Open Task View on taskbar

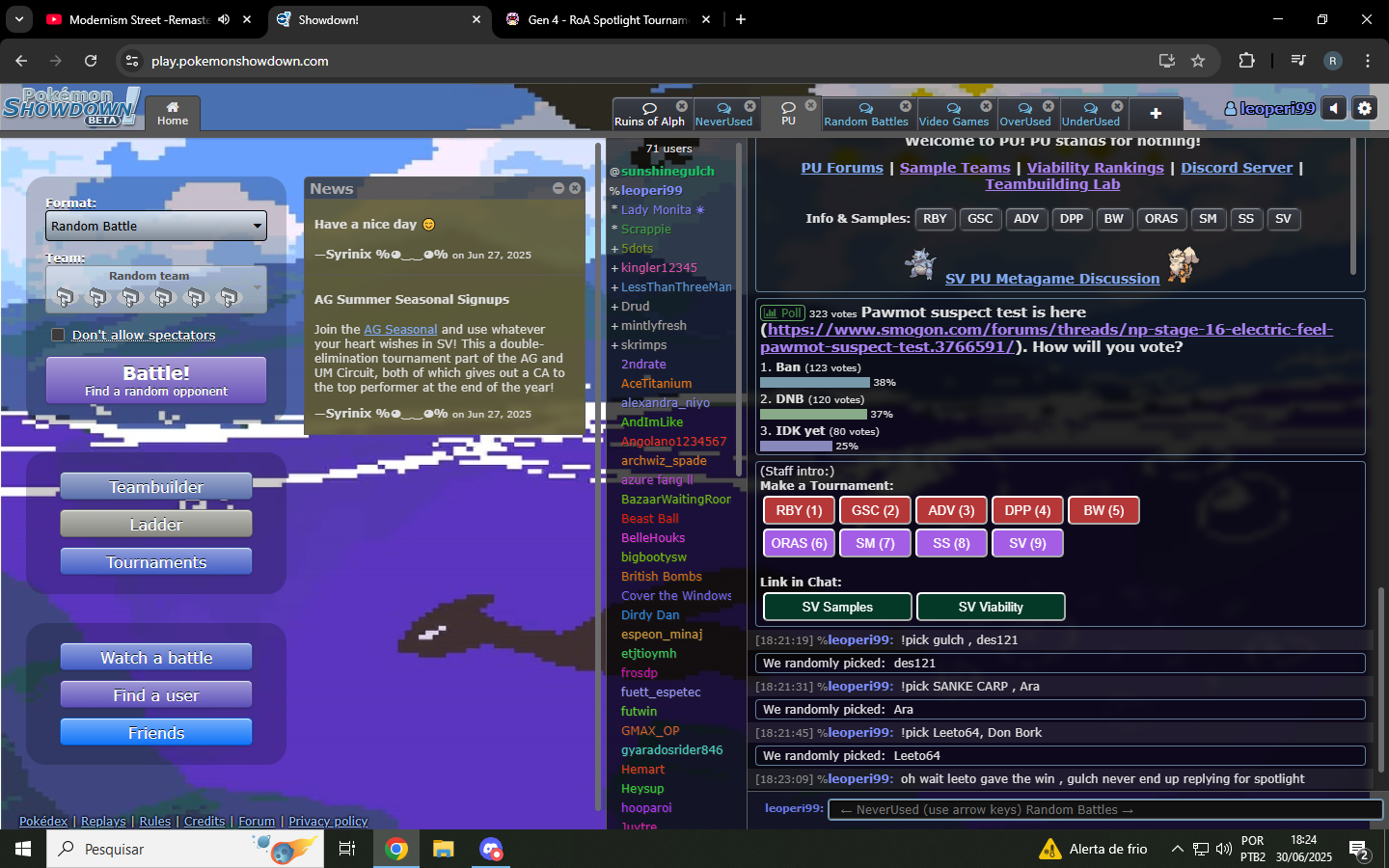pyautogui.click(x=347, y=849)
